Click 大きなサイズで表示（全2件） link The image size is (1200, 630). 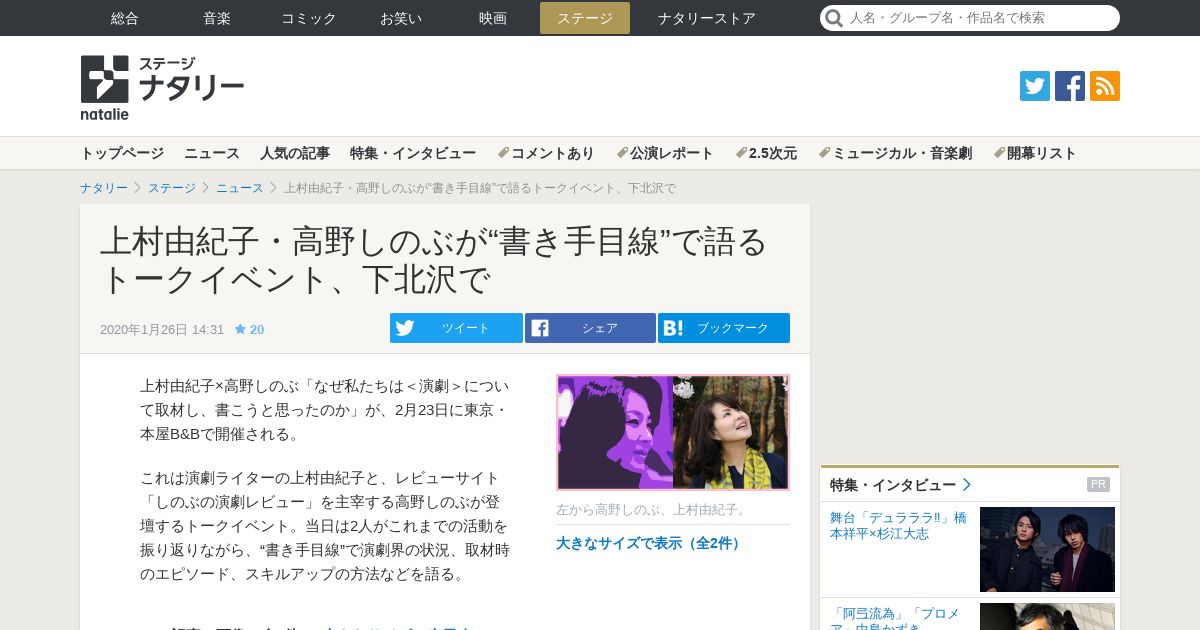[650, 543]
